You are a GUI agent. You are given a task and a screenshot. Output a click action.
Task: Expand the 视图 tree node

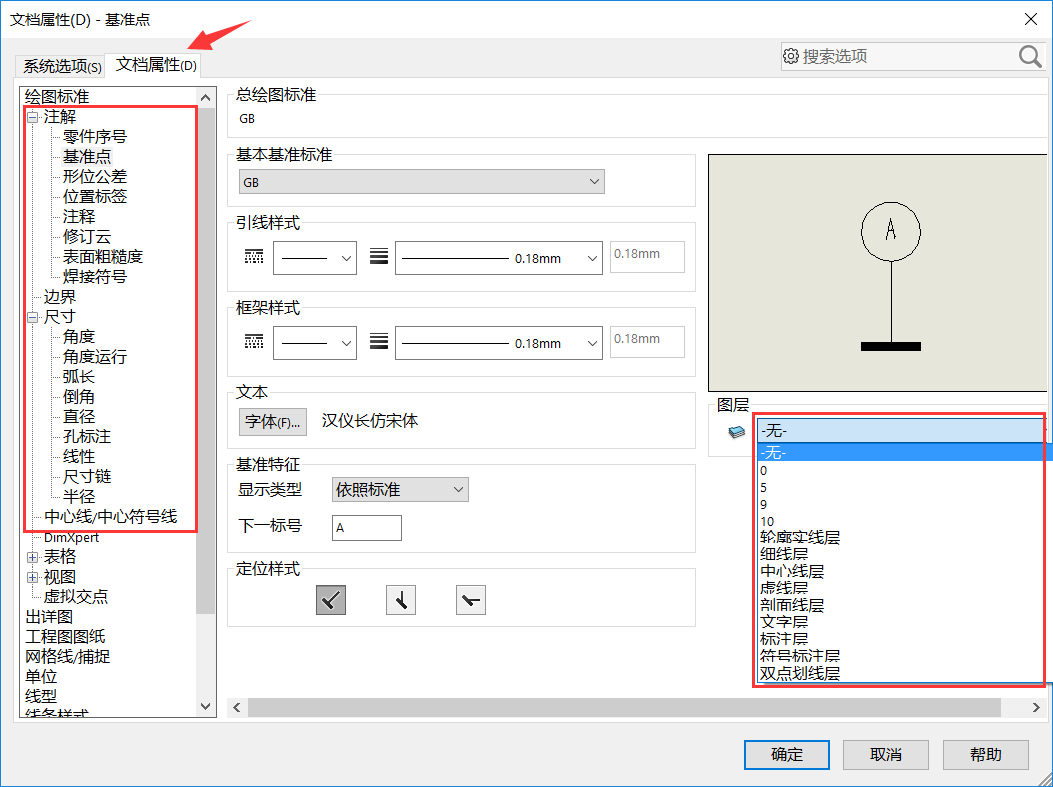tap(32, 577)
